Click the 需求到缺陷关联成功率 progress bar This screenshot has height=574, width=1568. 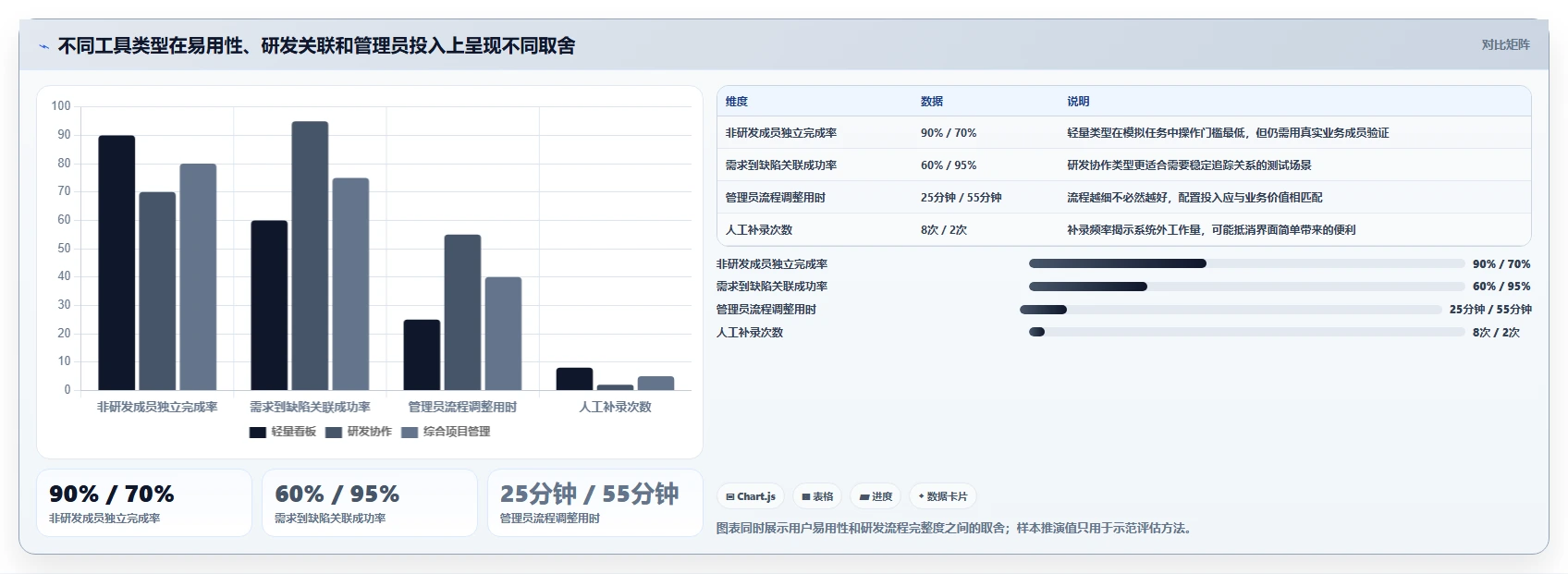[x=1246, y=287]
